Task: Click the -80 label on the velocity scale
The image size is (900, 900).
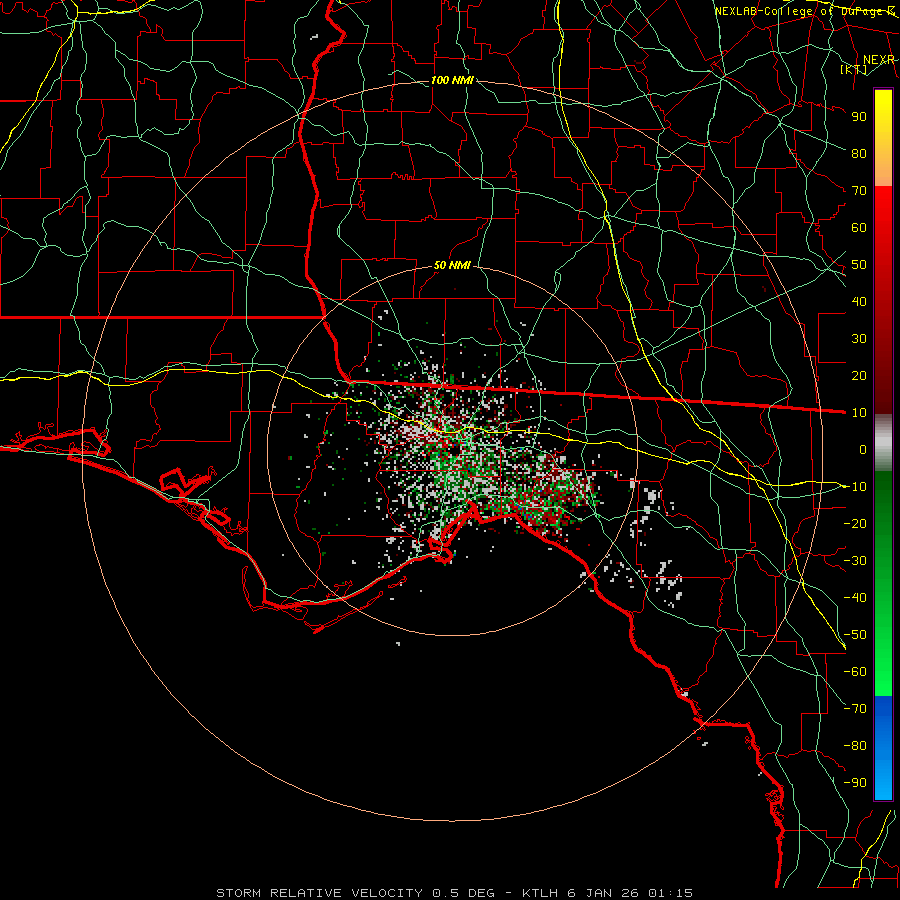Action: point(855,746)
